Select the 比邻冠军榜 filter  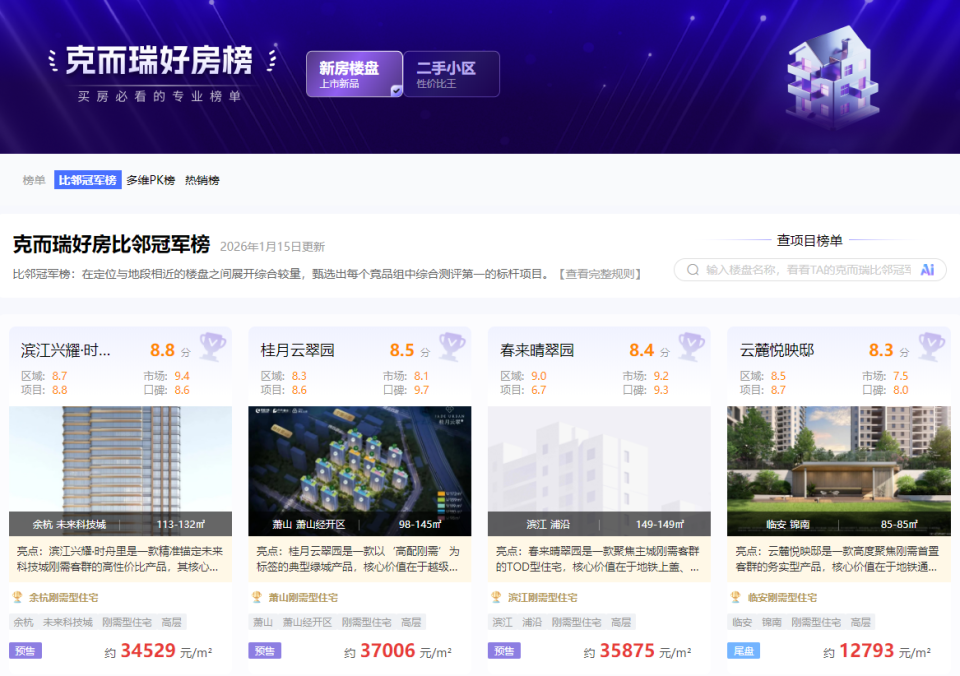tap(89, 180)
